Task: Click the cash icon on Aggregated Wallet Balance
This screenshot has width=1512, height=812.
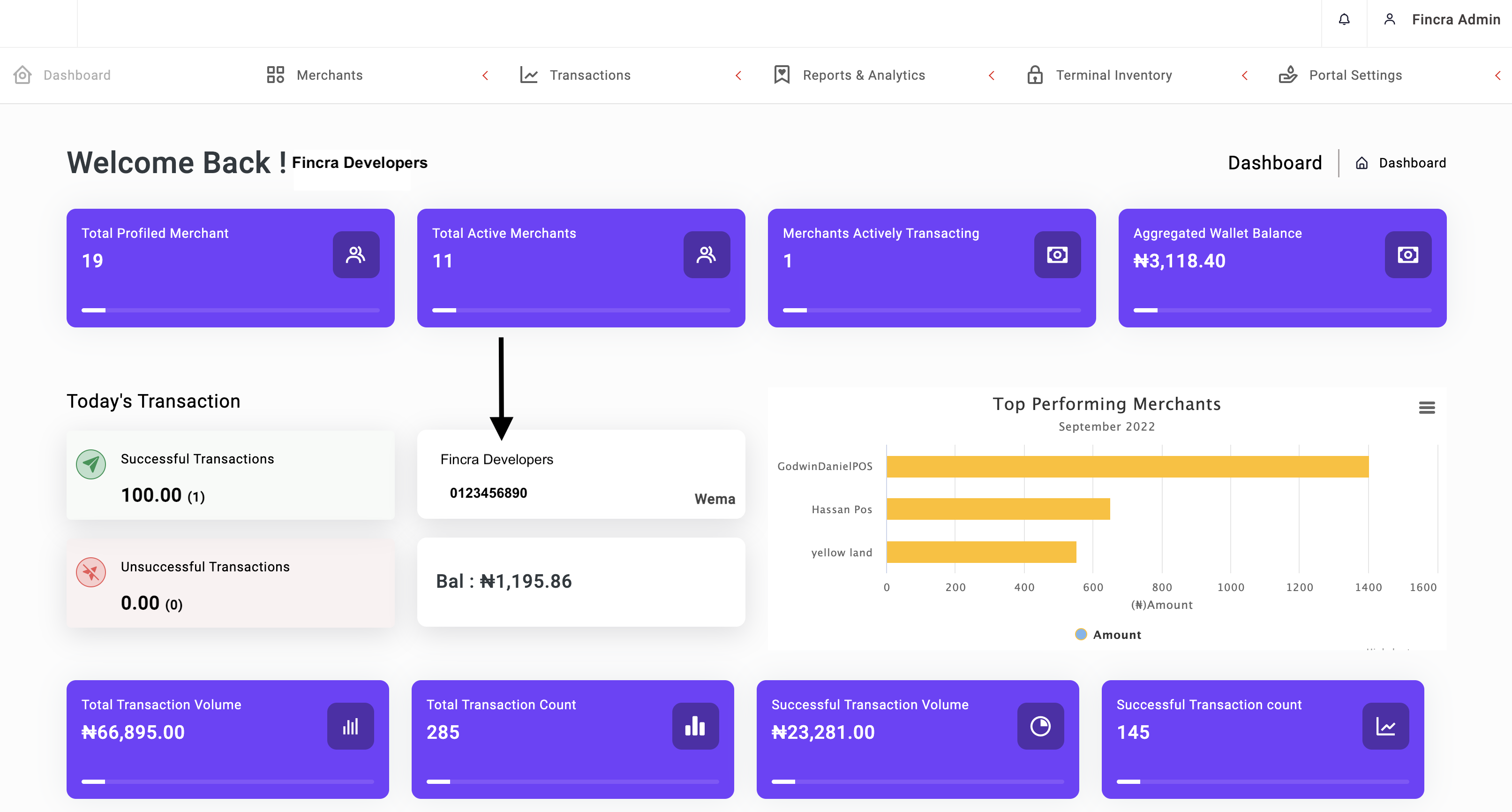Action: [1407, 255]
